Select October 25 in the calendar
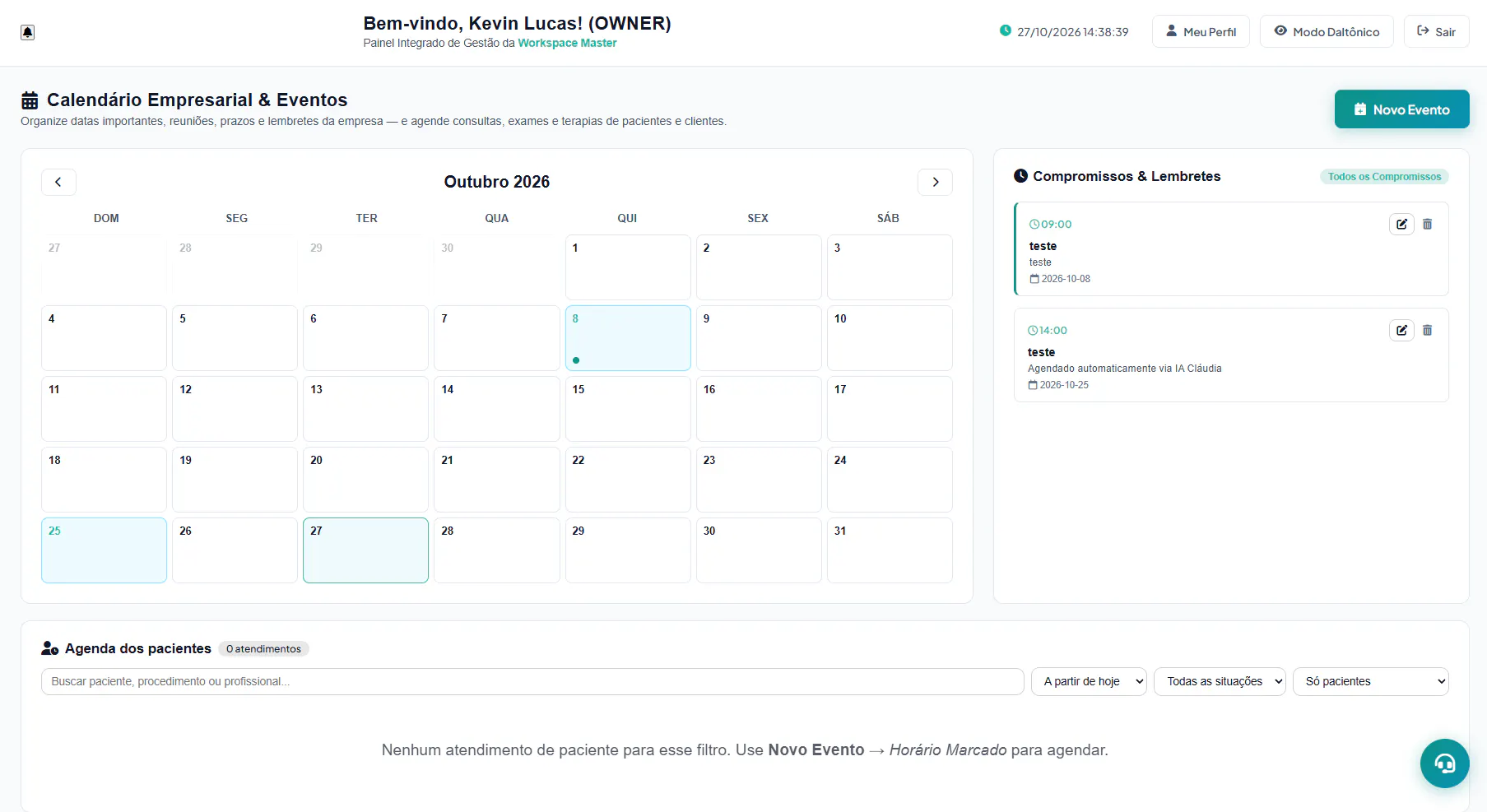This screenshot has height=812, width=1487. click(104, 550)
